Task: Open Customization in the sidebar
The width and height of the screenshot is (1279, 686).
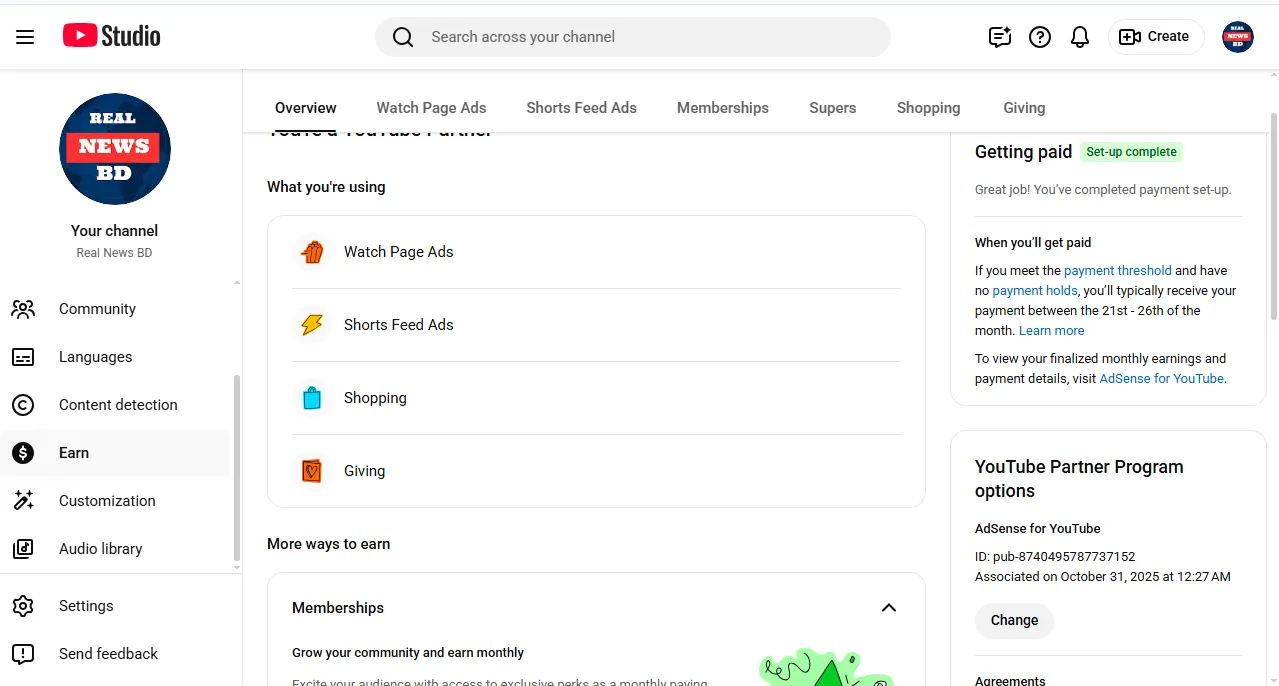Action: [x=115, y=501]
